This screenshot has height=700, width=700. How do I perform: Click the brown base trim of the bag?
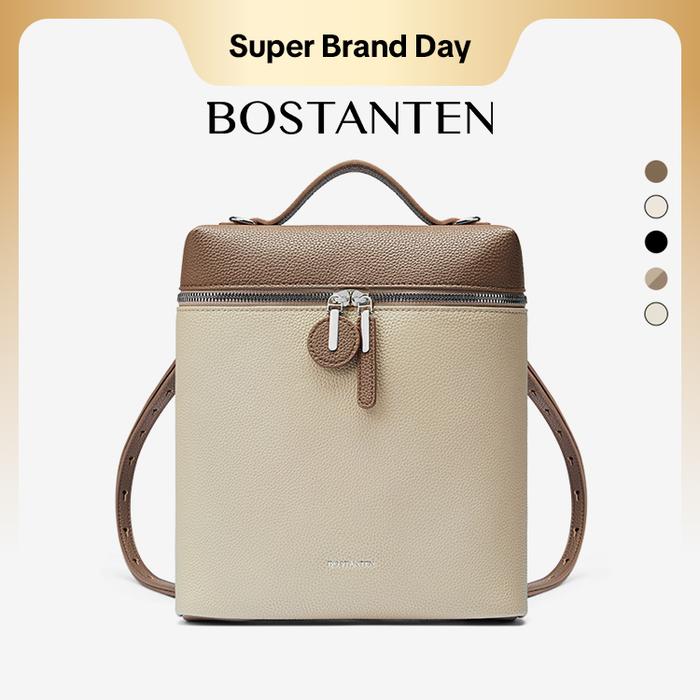coord(351,619)
